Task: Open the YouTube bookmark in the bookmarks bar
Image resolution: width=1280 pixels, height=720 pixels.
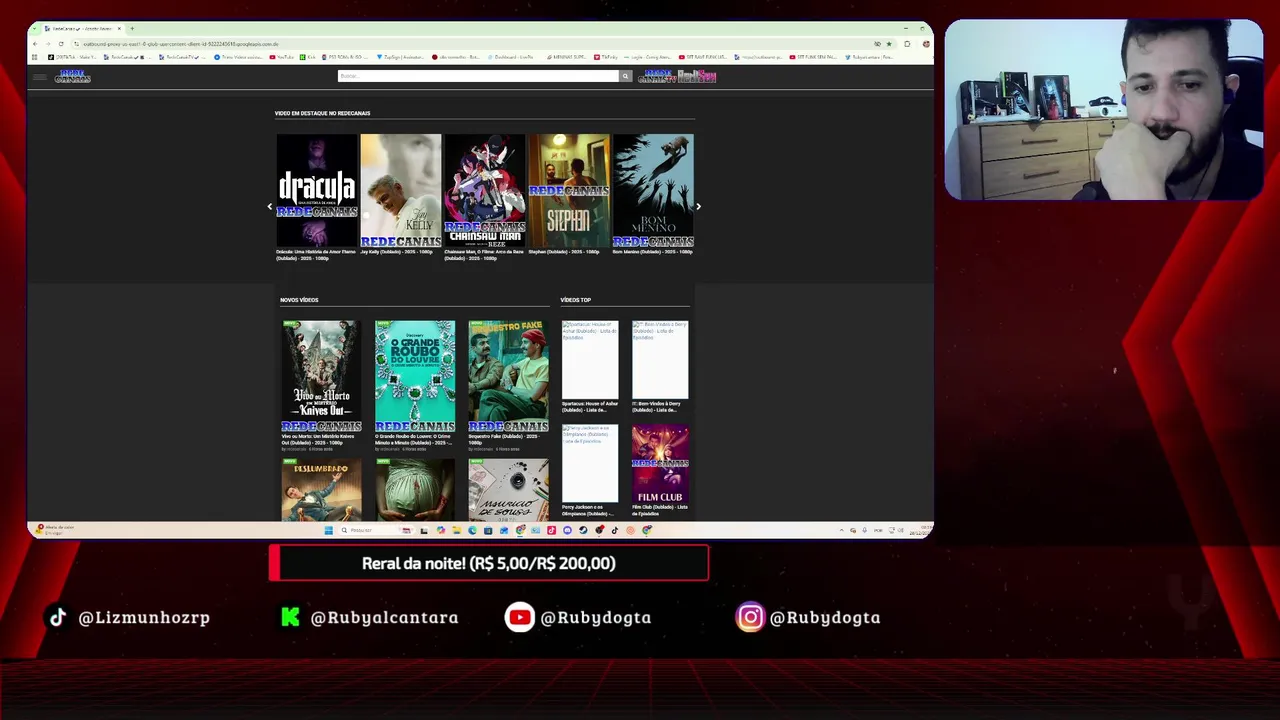Action: pyautogui.click(x=282, y=57)
